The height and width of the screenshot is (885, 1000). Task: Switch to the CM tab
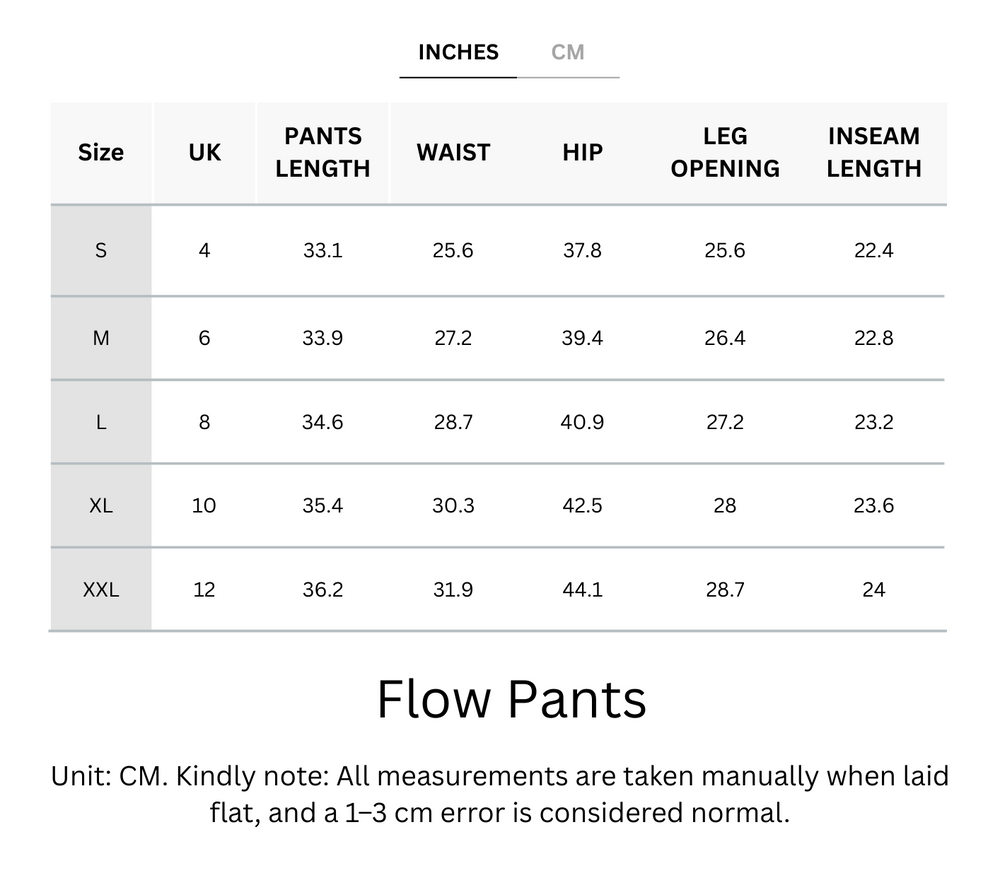[570, 52]
